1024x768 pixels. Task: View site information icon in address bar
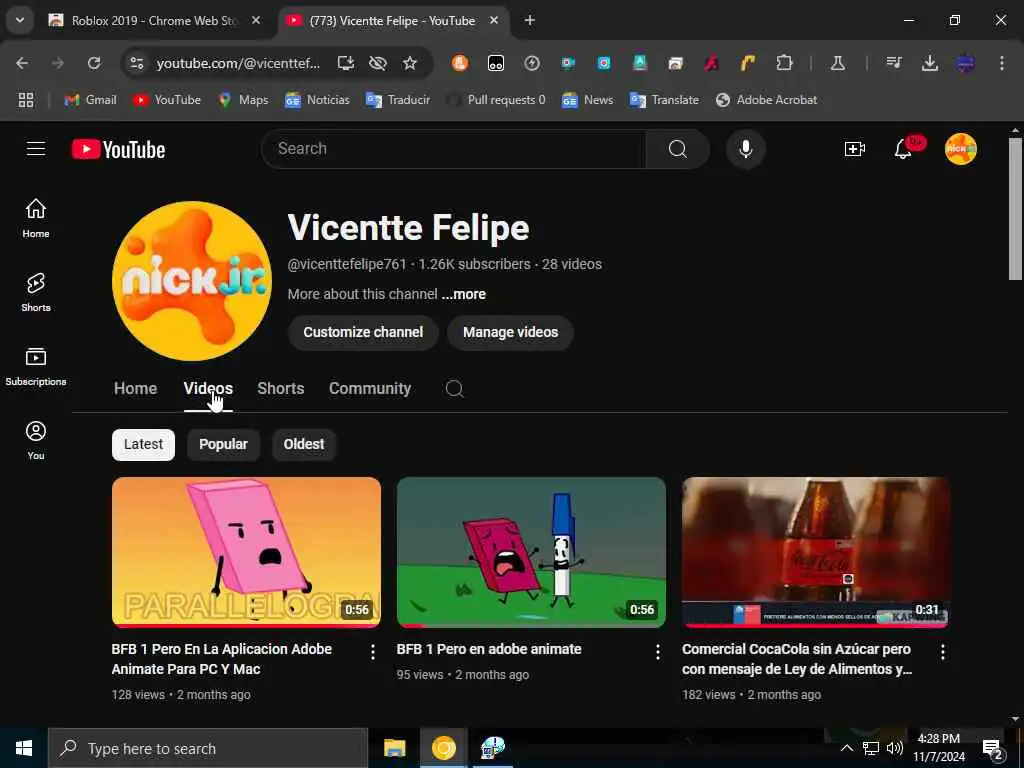click(136, 63)
